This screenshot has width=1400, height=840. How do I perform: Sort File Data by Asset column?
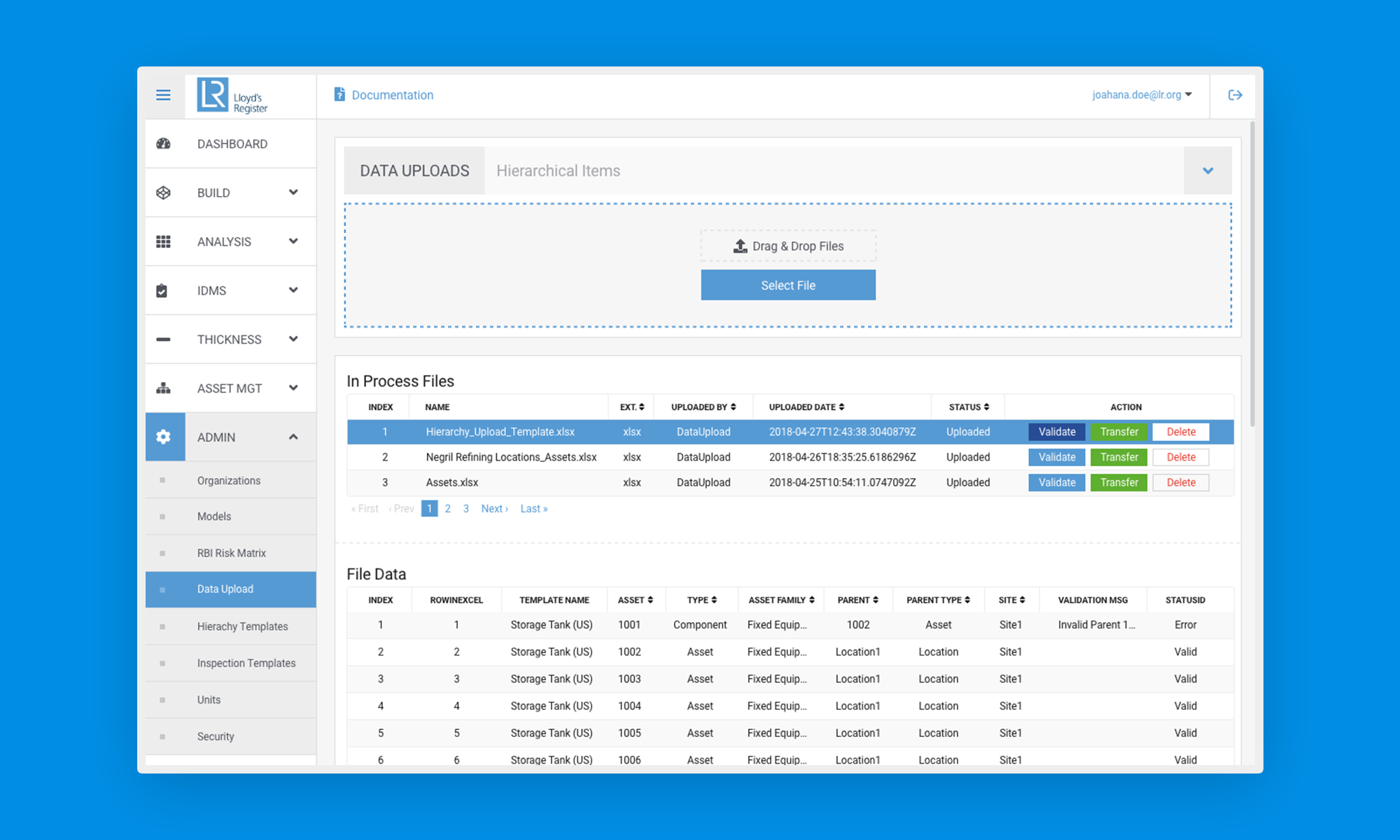(x=650, y=600)
